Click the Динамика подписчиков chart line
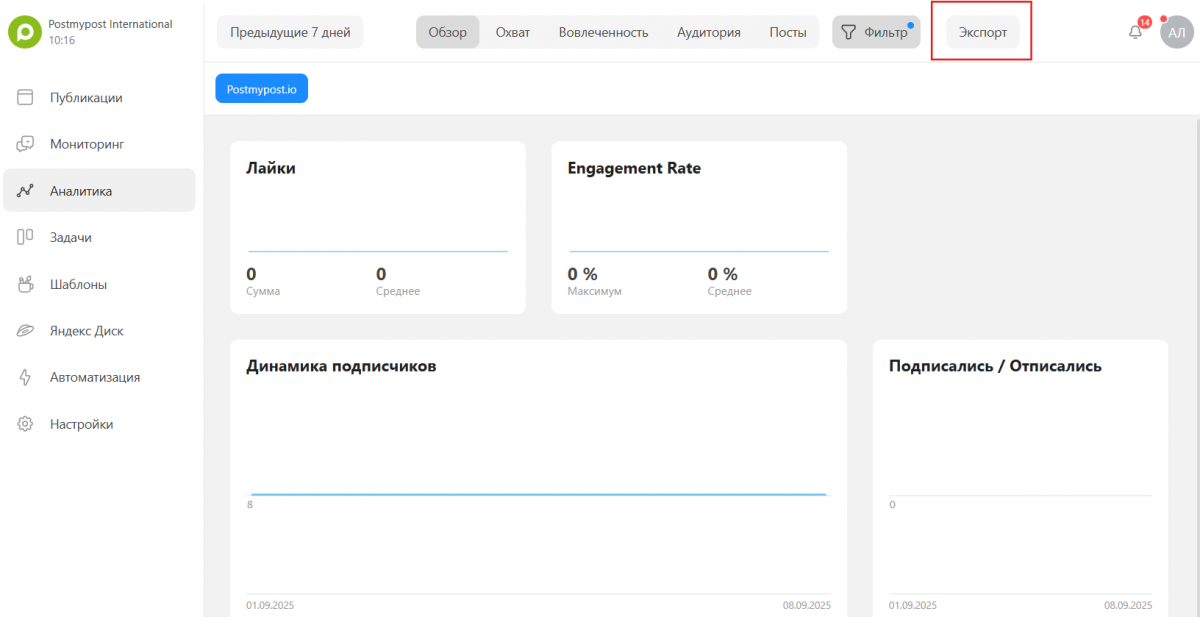 coord(538,494)
